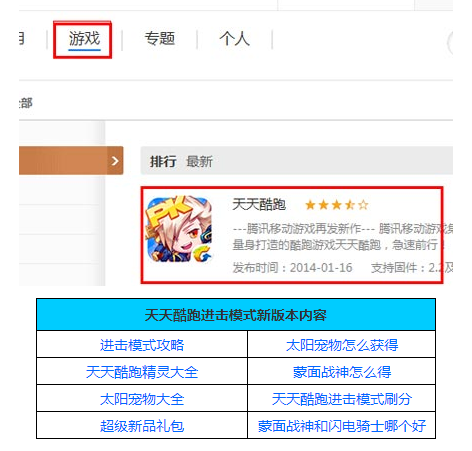Expand the orange sidebar chevron arrow
The height and width of the screenshot is (451, 472).
[115, 161]
